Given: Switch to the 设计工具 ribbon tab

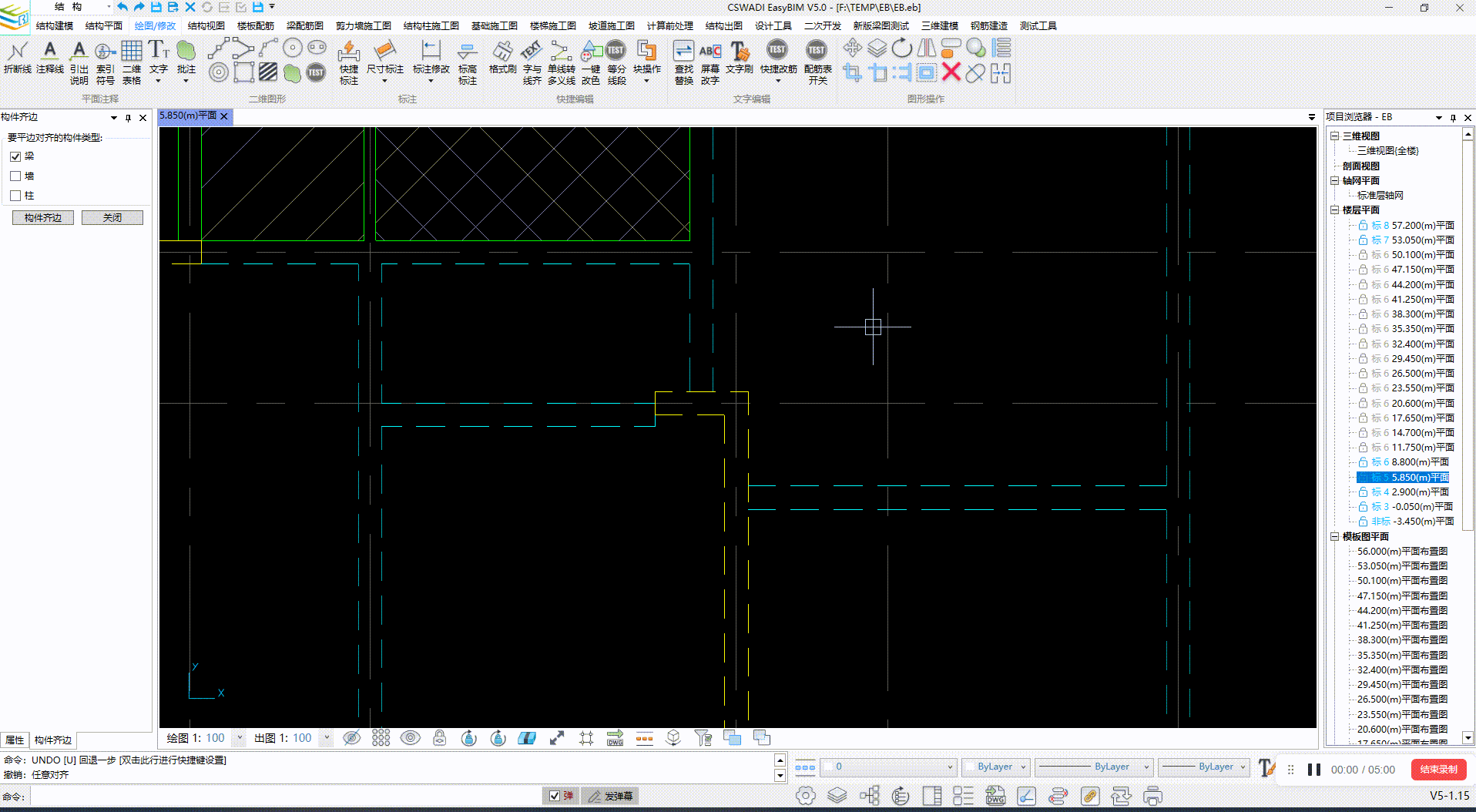Looking at the screenshot, I should coord(773,26).
